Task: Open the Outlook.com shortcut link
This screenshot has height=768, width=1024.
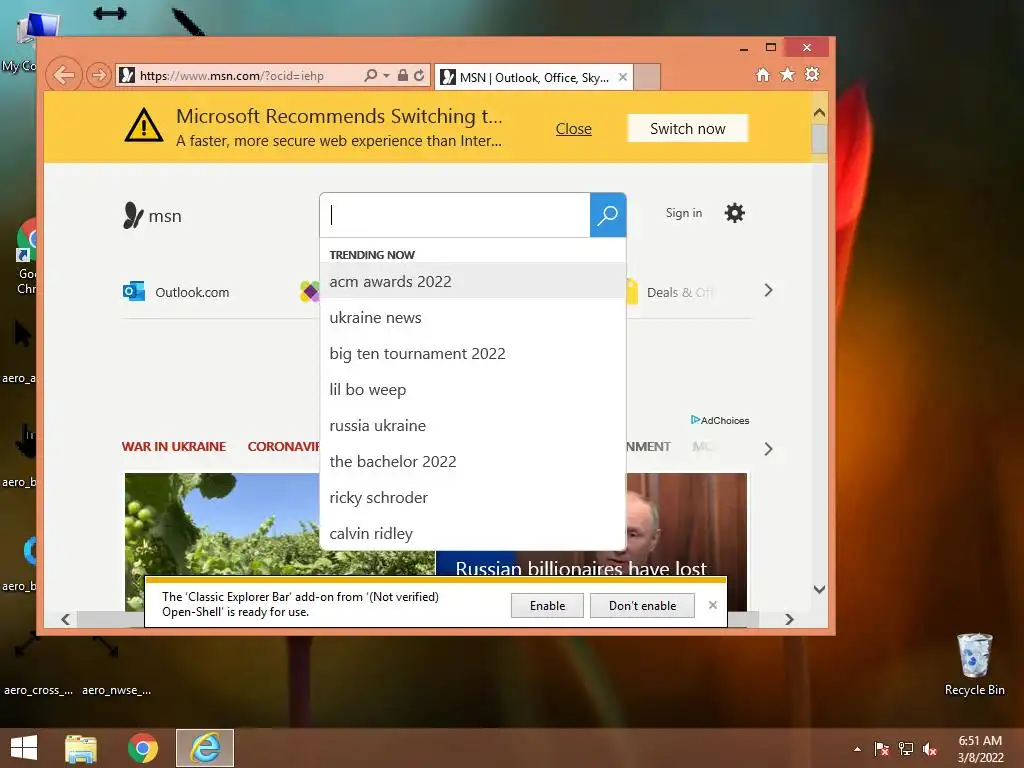Action: coord(192,292)
